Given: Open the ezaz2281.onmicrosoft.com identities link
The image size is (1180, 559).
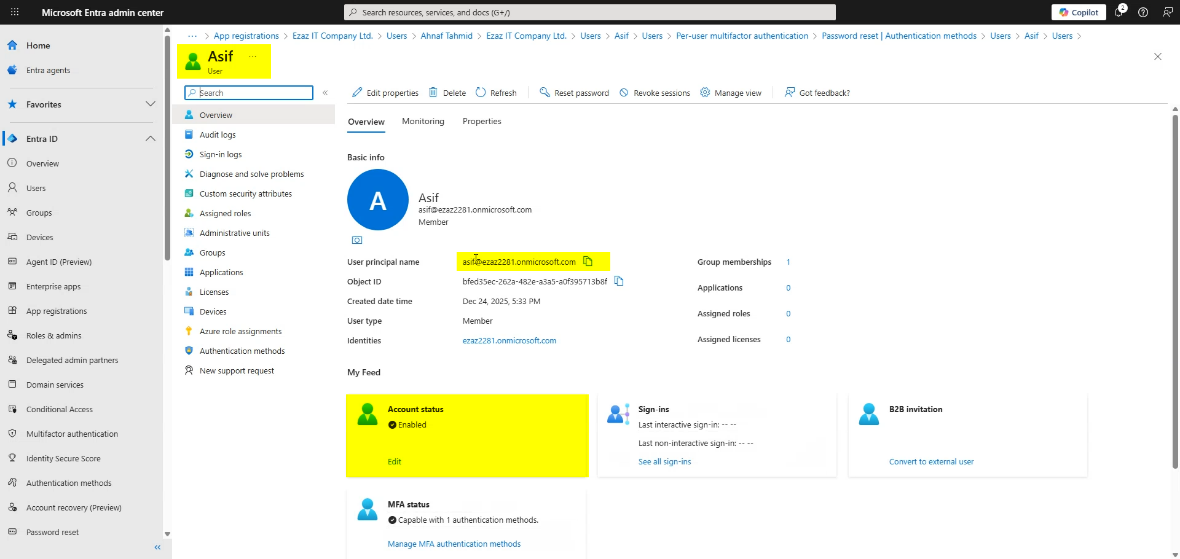Looking at the screenshot, I should click(509, 341).
